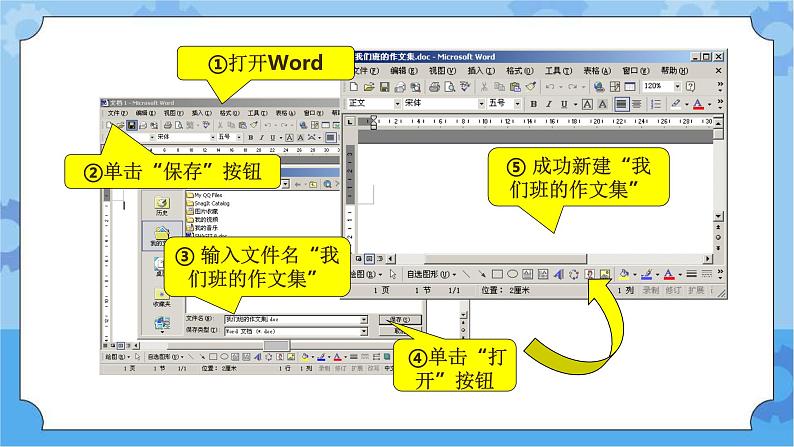Image resolution: width=794 pixels, height=447 pixels.
Task: Open My QQ Files folder in Save dialog
Action: (204, 195)
